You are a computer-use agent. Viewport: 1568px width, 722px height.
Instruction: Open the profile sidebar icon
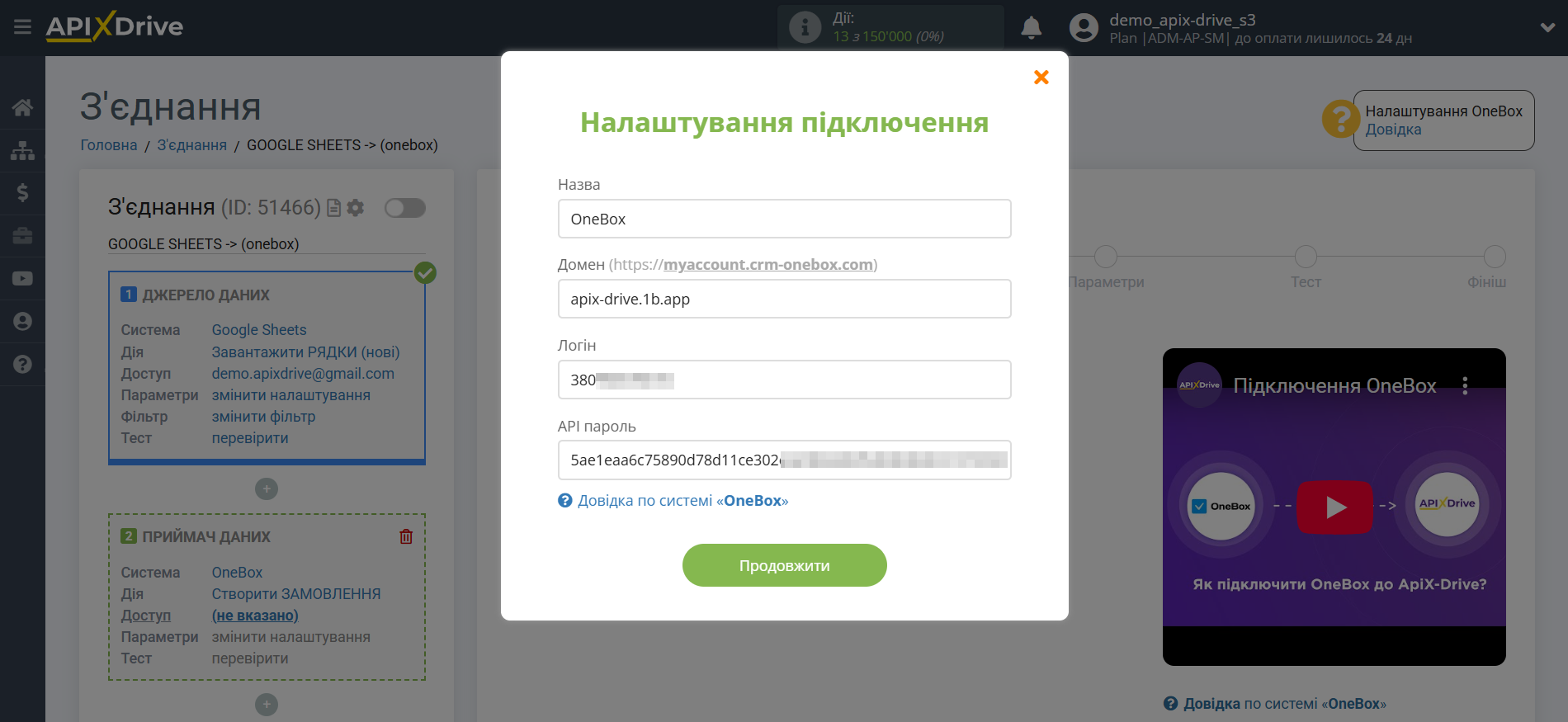[22, 321]
